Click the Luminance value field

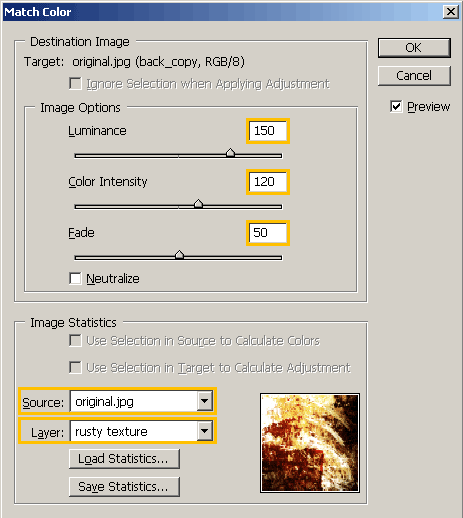tap(268, 131)
